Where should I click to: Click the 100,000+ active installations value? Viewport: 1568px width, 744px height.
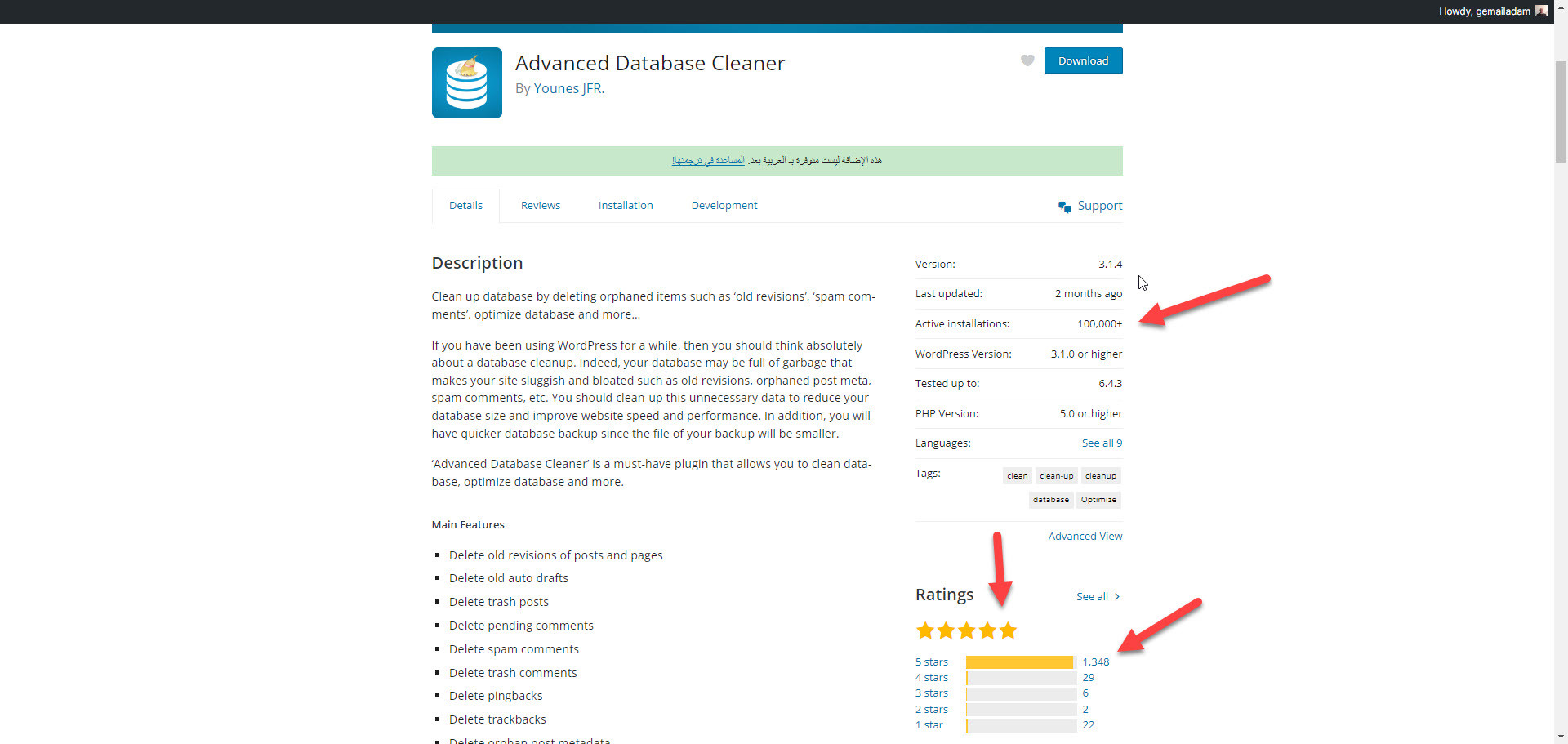(1100, 324)
